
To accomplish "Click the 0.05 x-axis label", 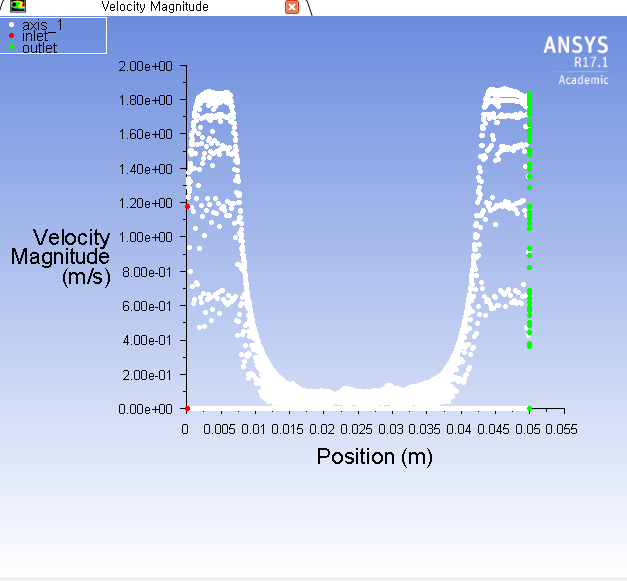I will [x=528, y=429].
